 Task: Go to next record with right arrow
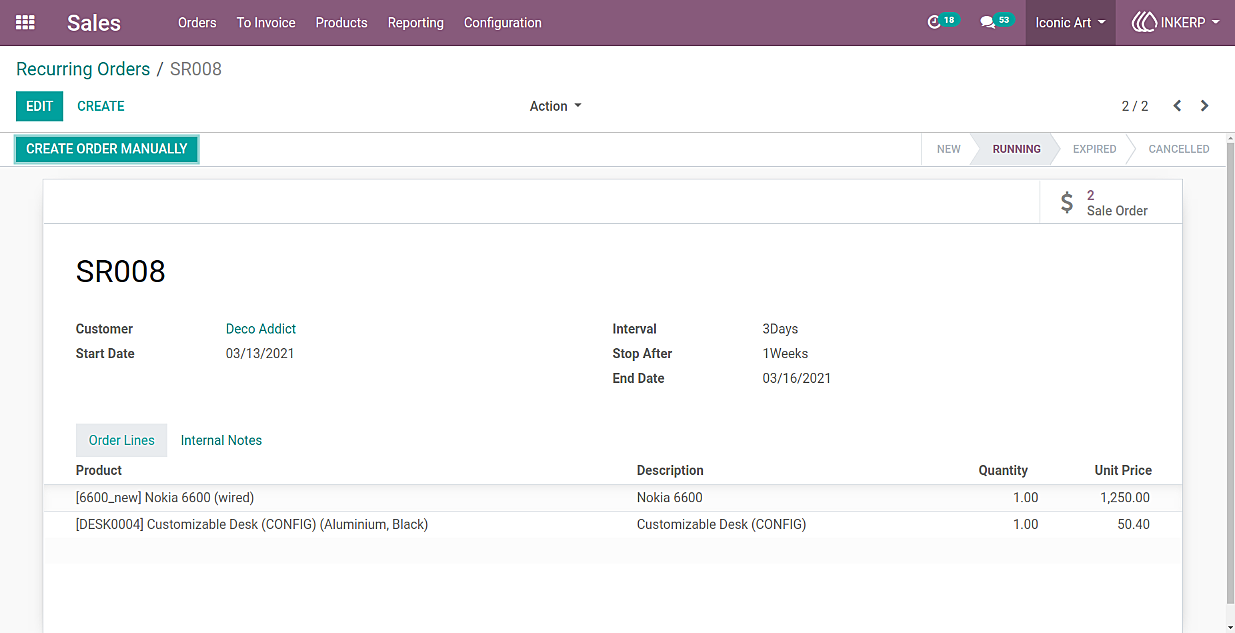click(x=1205, y=106)
